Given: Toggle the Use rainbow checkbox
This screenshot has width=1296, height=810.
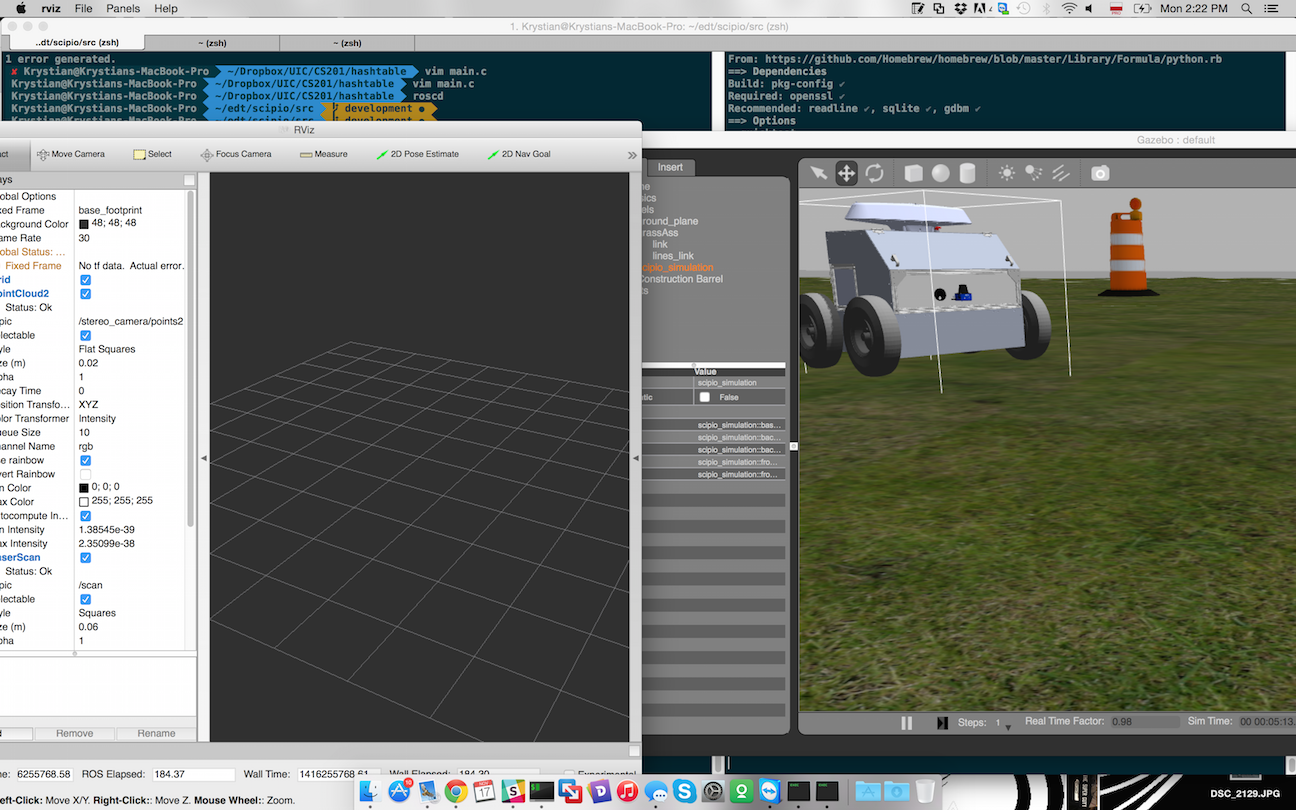Looking at the screenshot, I should (x=85, y=460).
